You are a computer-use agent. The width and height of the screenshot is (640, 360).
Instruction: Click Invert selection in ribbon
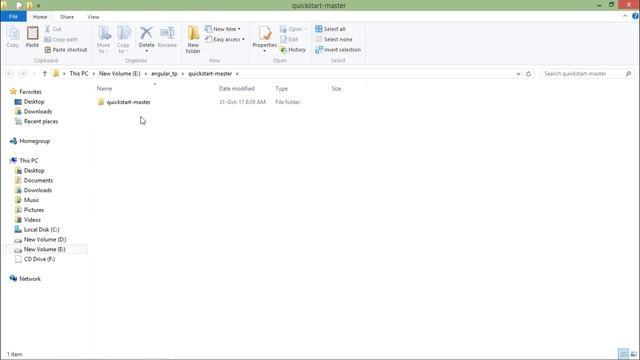338,50
